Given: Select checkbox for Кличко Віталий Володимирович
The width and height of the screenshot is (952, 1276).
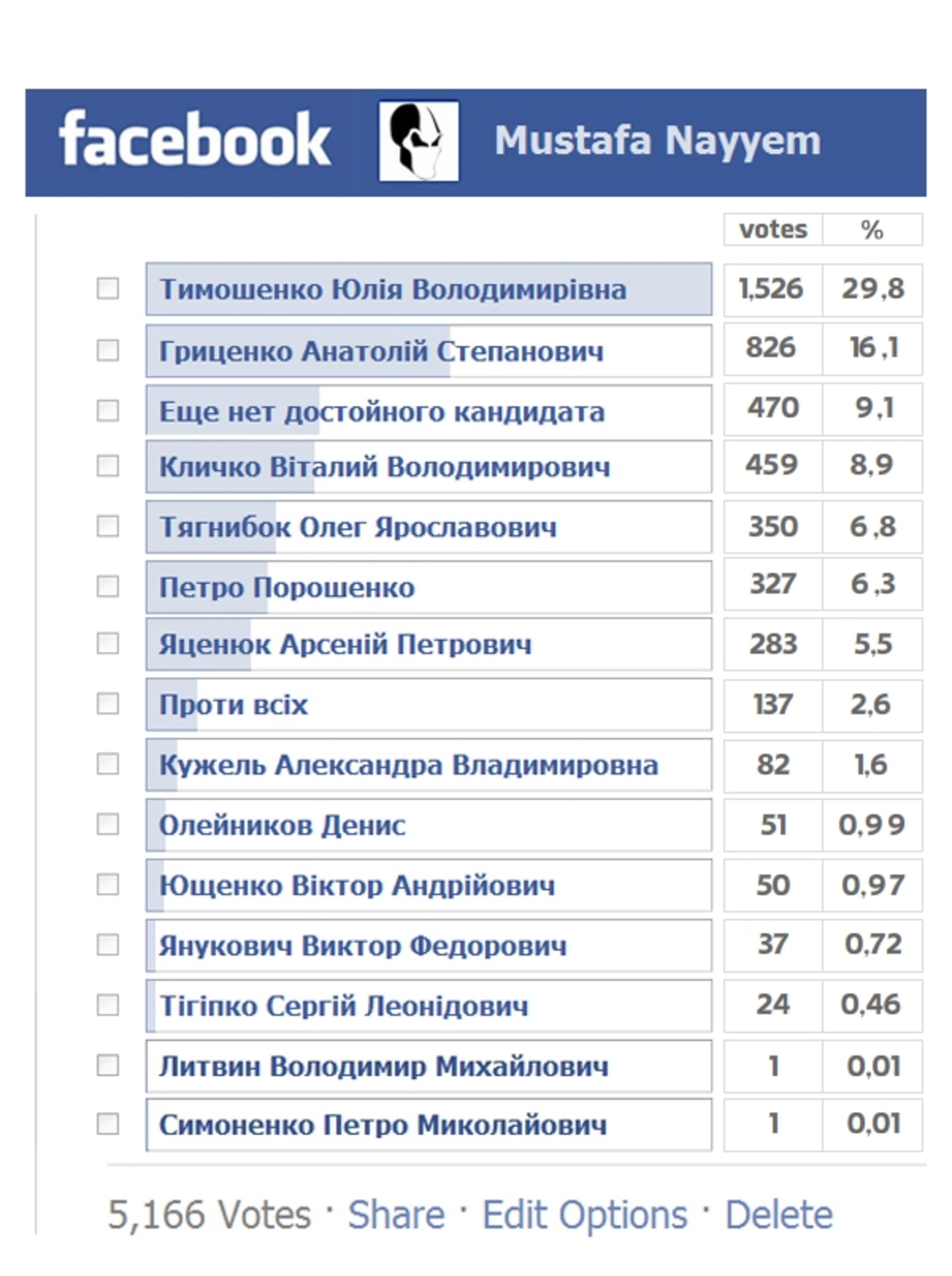Looking at the screenshot, I should [108, 466].
